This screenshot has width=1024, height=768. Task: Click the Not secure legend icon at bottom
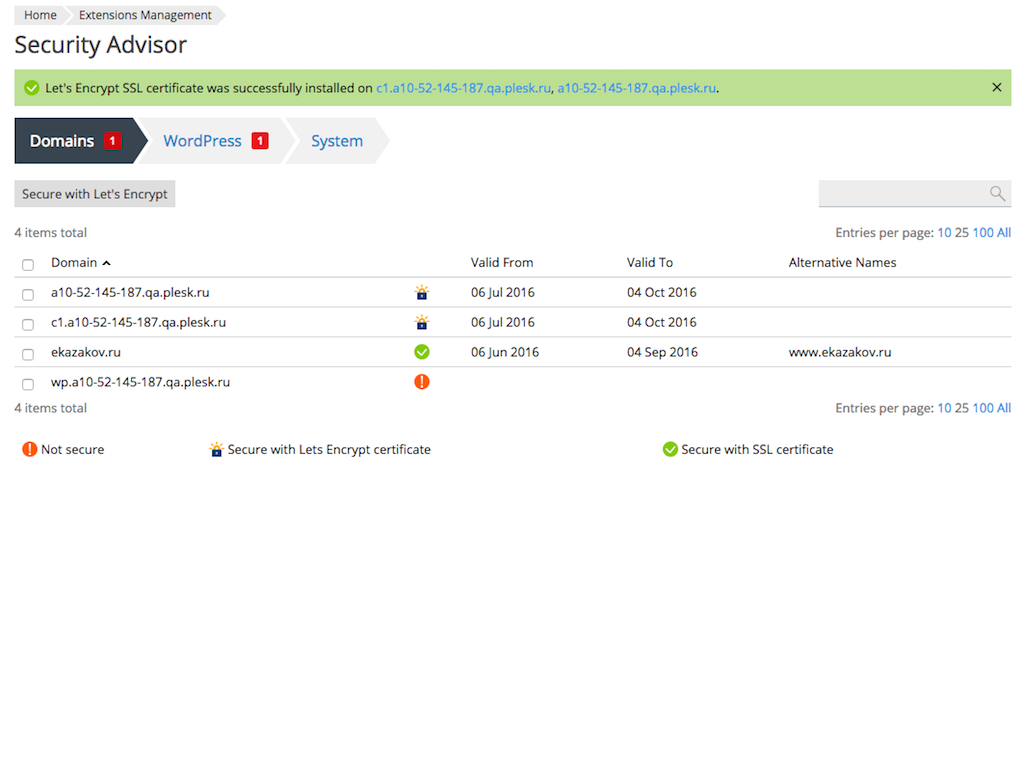[29, 449]
